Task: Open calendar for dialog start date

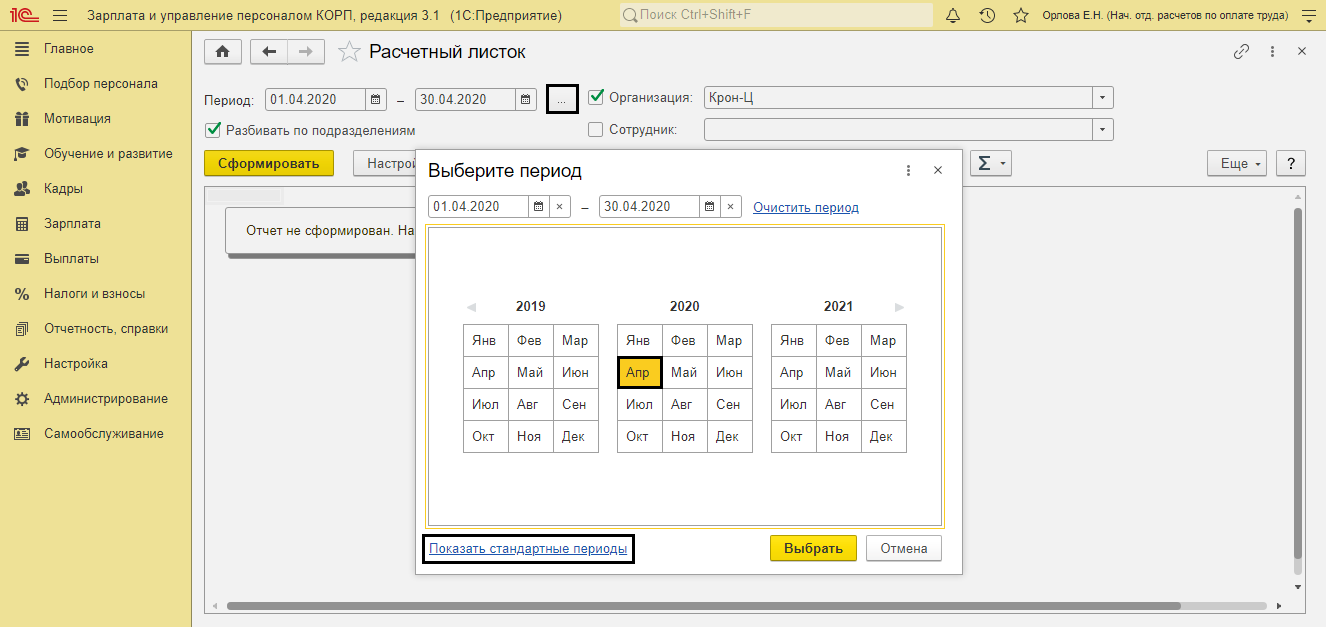Action: (538, 207)
